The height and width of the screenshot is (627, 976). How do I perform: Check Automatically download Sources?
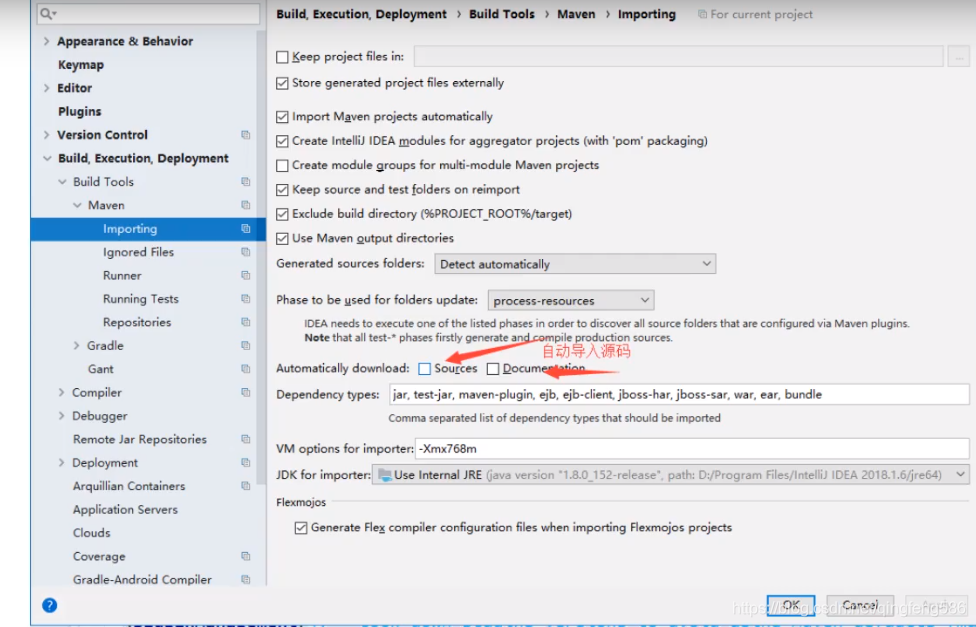tap(425, 369)
